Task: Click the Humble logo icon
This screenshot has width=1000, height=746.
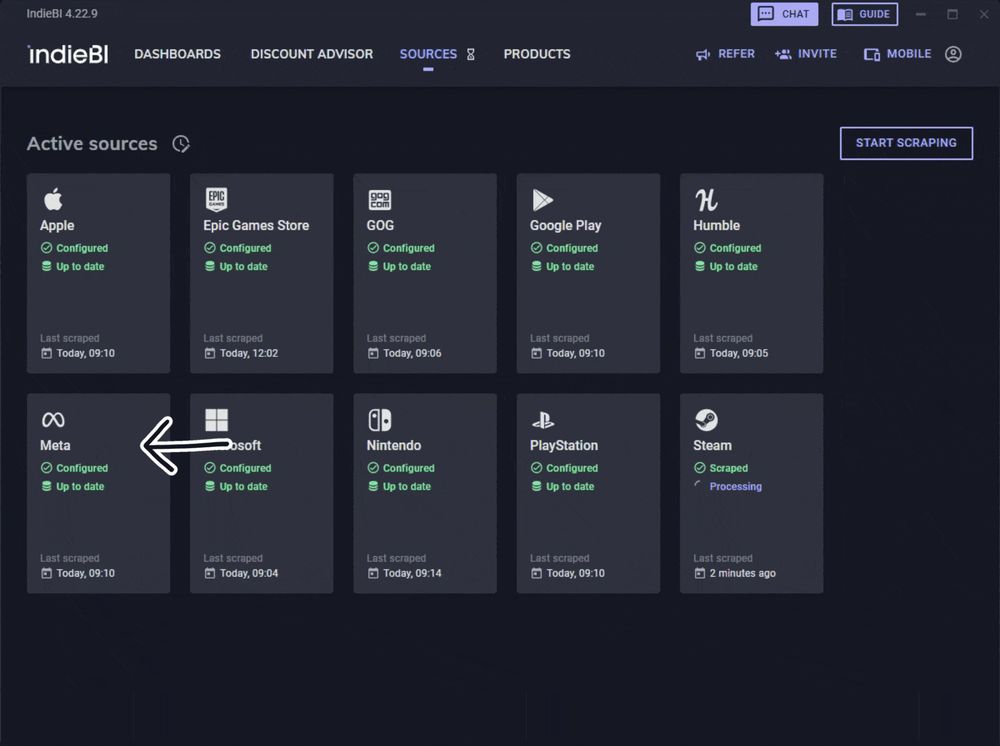Action: click(x=706, y=200)
